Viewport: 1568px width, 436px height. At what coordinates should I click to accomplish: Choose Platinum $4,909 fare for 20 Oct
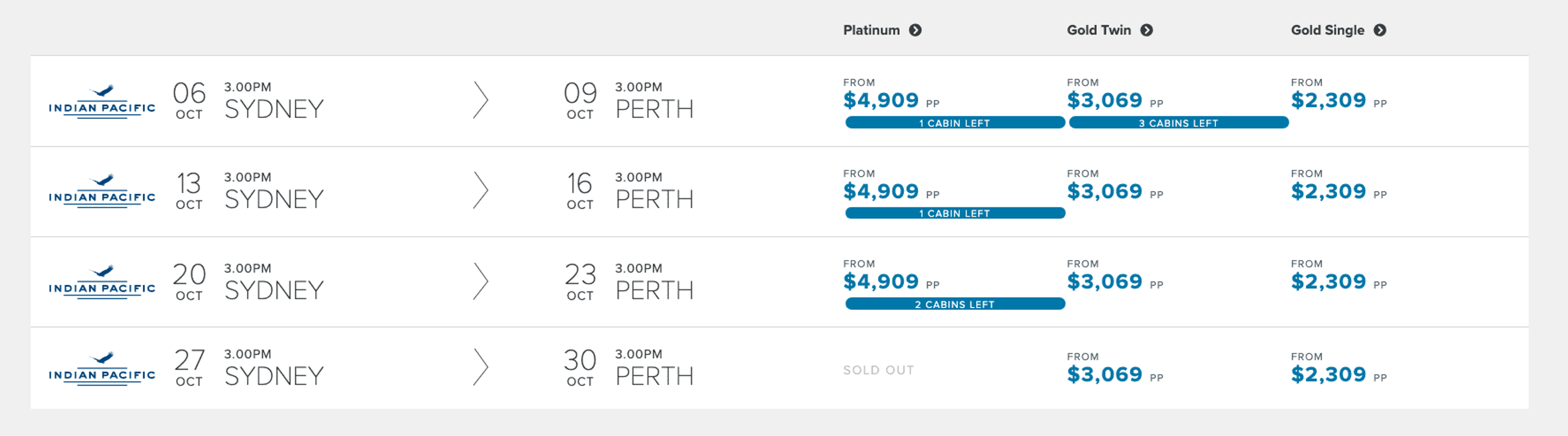(x=881, y=281)
